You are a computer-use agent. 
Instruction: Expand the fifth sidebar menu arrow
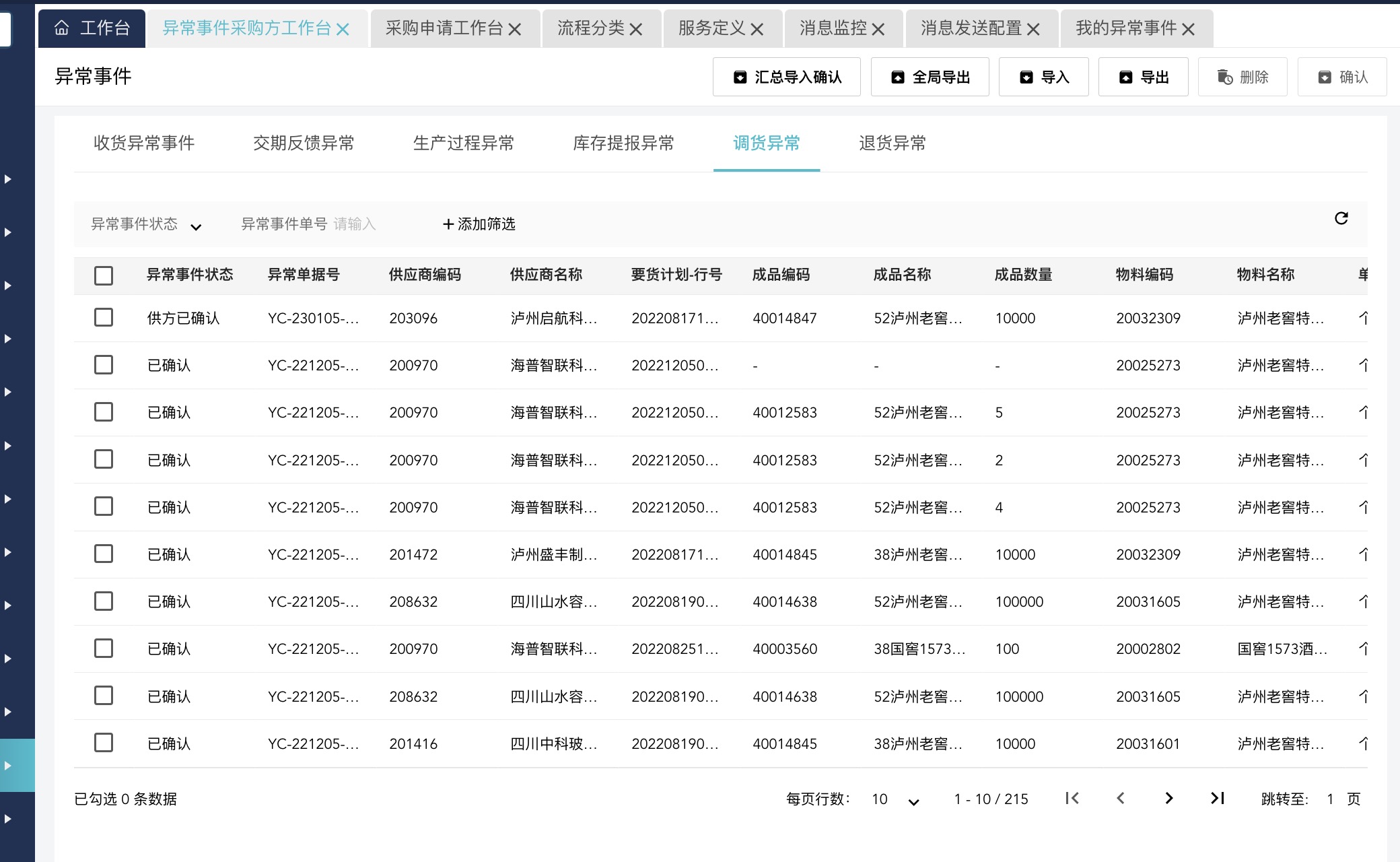(8, 392)
